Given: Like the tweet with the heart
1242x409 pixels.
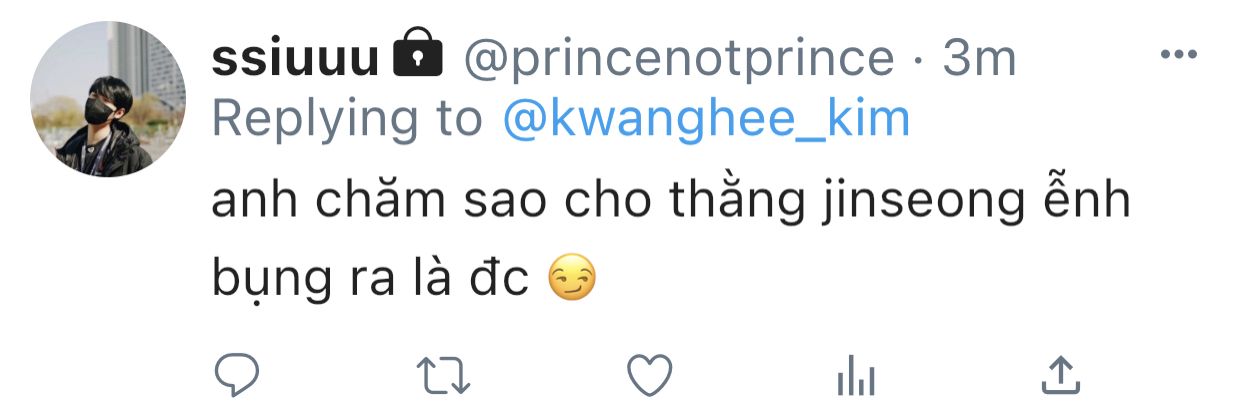Looking at the screenshot, I should (649, 376).
